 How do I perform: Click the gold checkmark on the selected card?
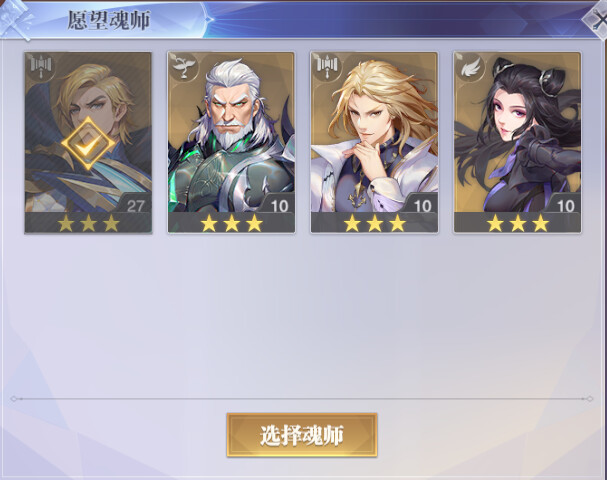point(88,144)
